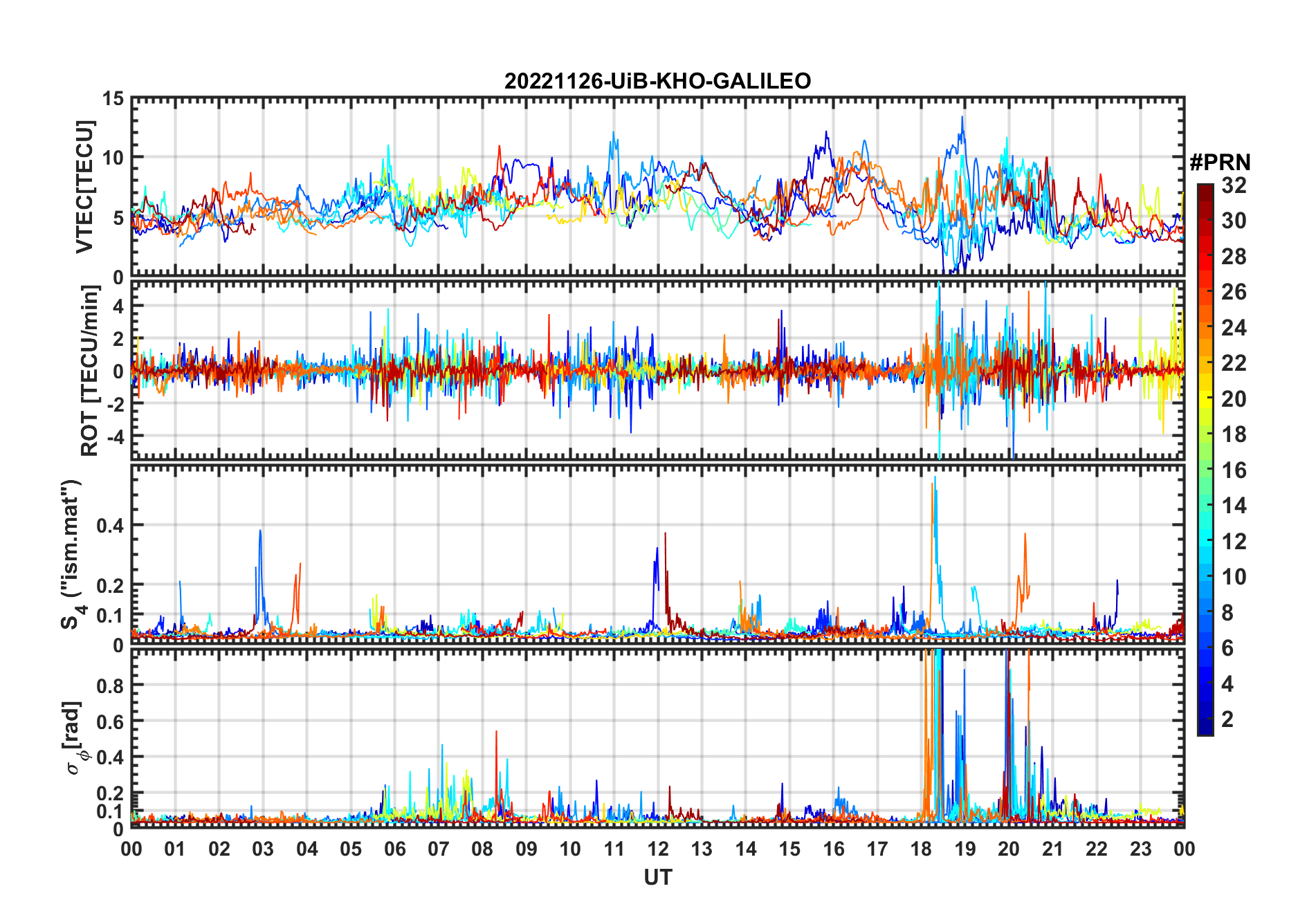
Task: Click x-axis hour tick 03
Action: pyautogui.click(x=263, y=849)
